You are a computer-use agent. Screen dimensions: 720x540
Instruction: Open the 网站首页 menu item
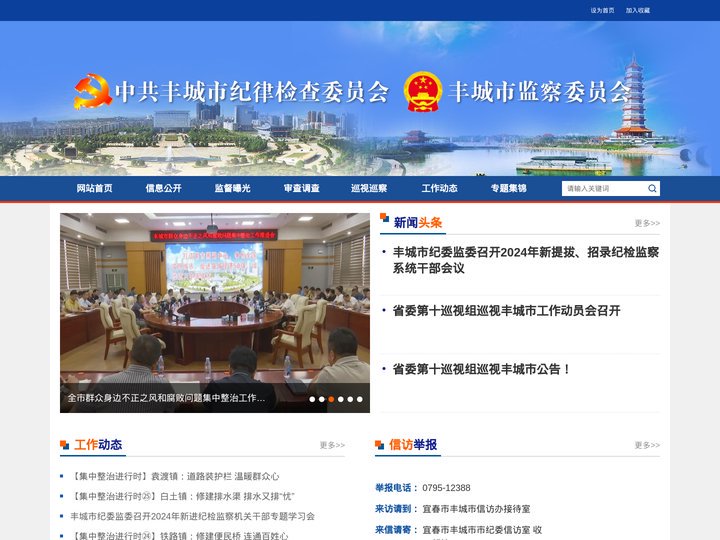[x=95, y=188]
